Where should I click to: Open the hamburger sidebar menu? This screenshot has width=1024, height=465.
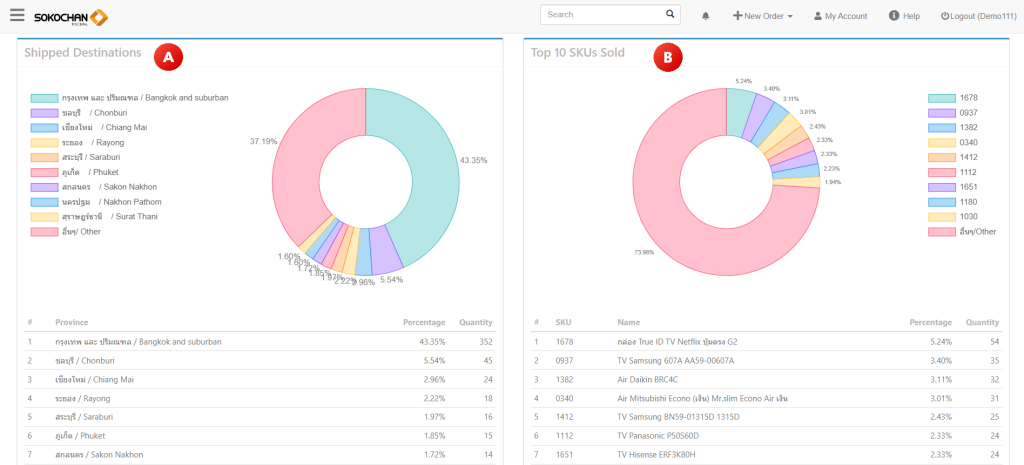pyautogui.click(x=17, y=15)
